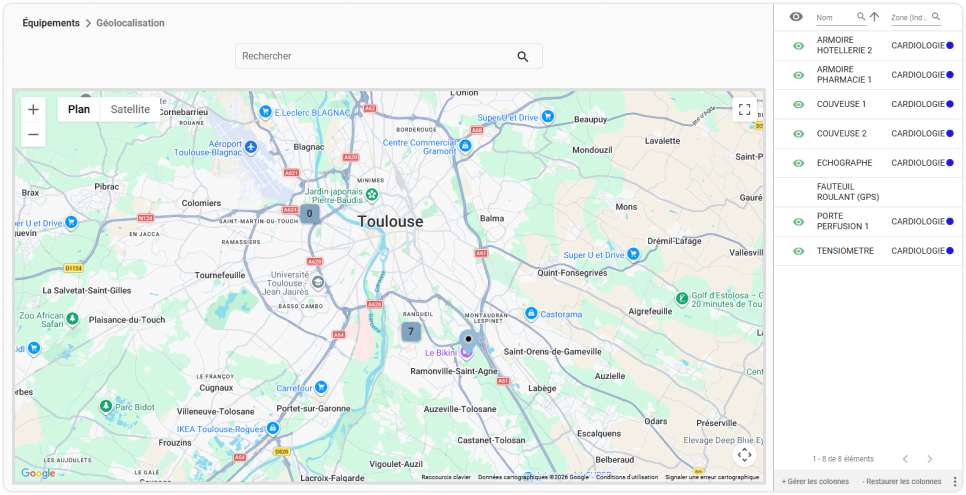The width and height of the screenshot is (966, 495).
Task: Toggle visibility of ECHOGRAPHE
Action: (798, 163)
